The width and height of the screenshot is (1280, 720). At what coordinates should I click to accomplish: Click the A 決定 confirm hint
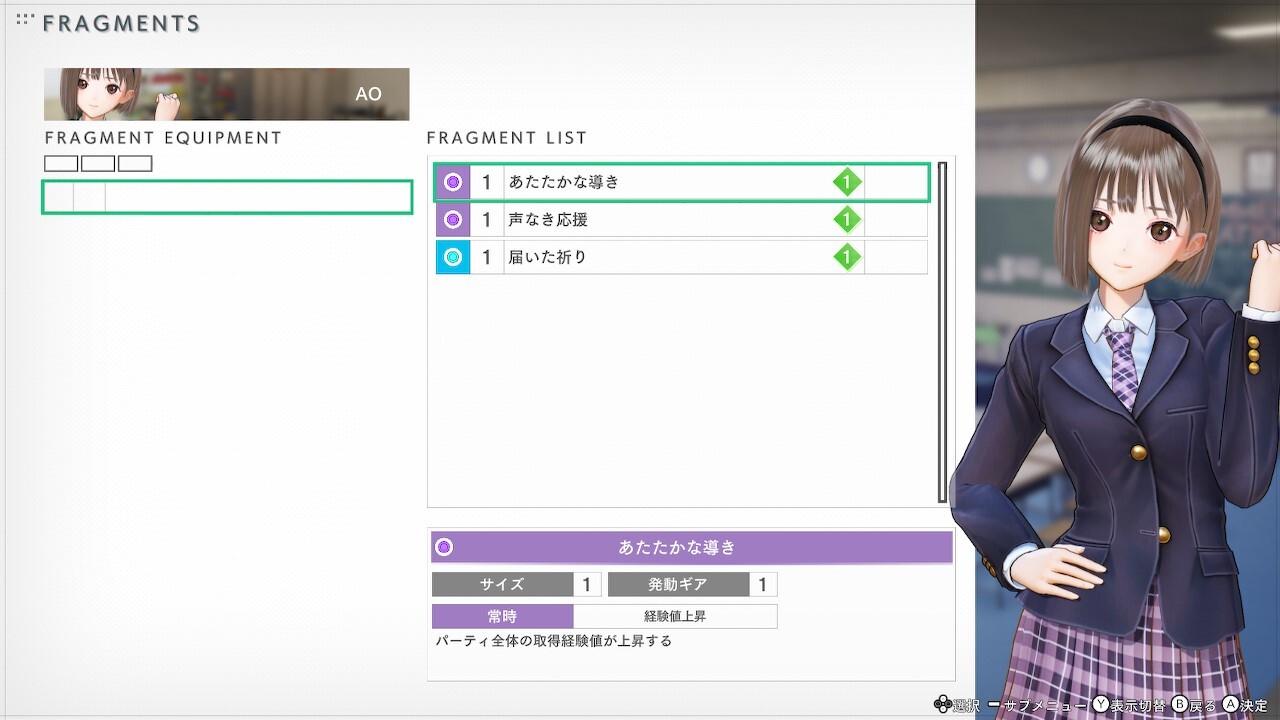pos(1246,706)
